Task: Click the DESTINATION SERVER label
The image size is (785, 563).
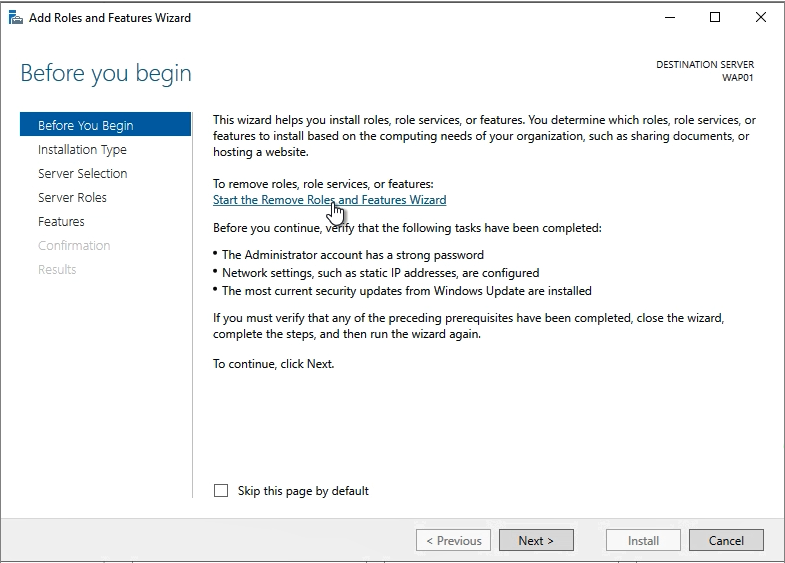Action: (x=705, y=65)
